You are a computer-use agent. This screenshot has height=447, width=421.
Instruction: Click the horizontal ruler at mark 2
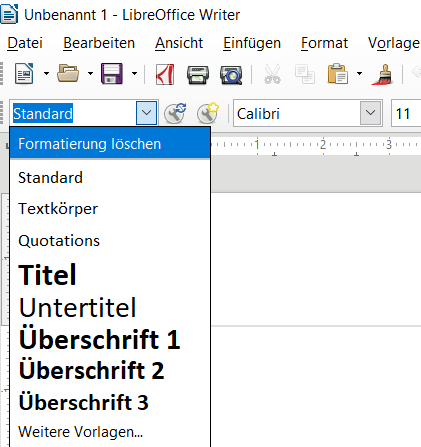coord(323,145)
